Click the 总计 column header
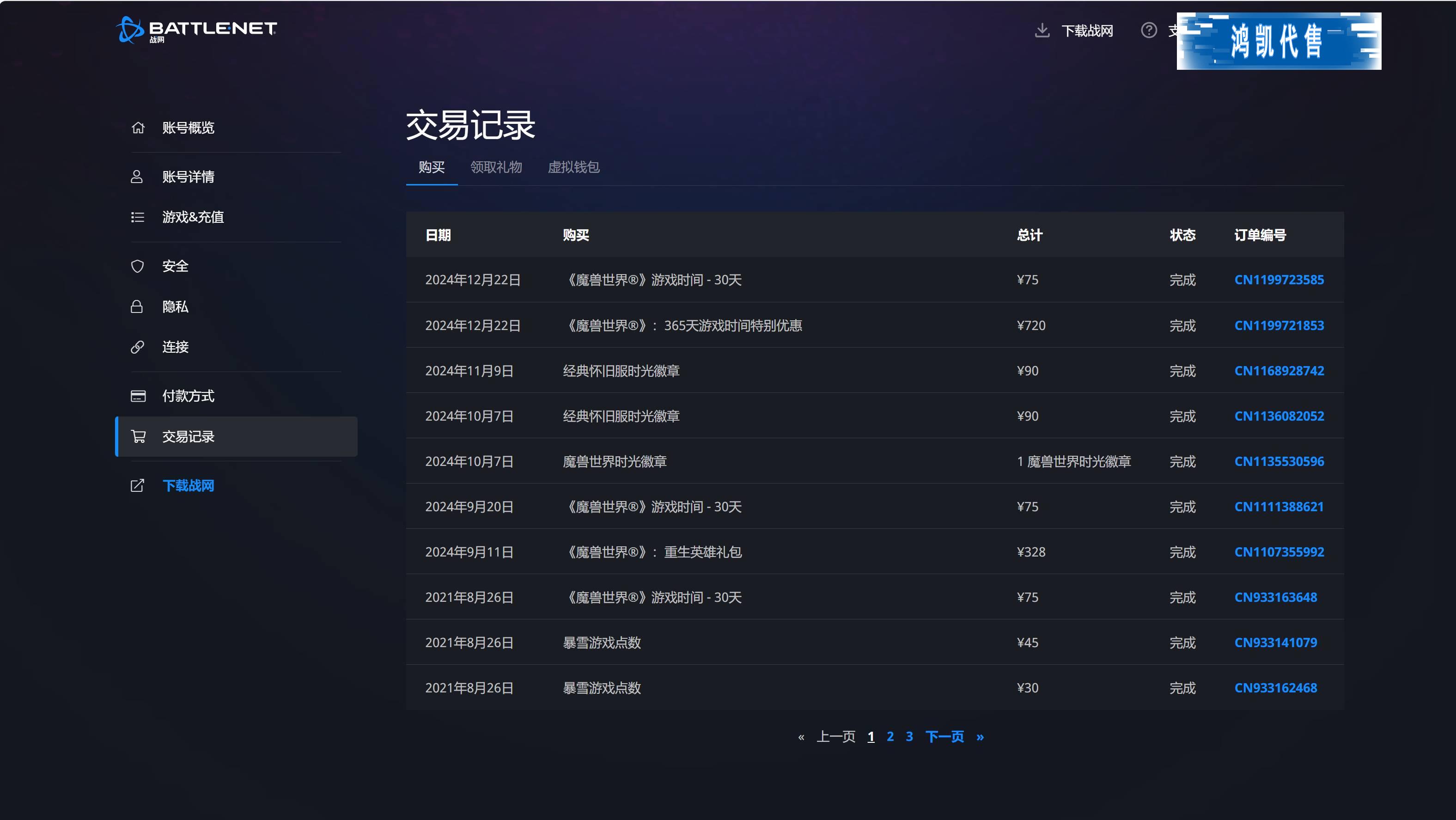The image size is (1456, 820). point(1030,235)
